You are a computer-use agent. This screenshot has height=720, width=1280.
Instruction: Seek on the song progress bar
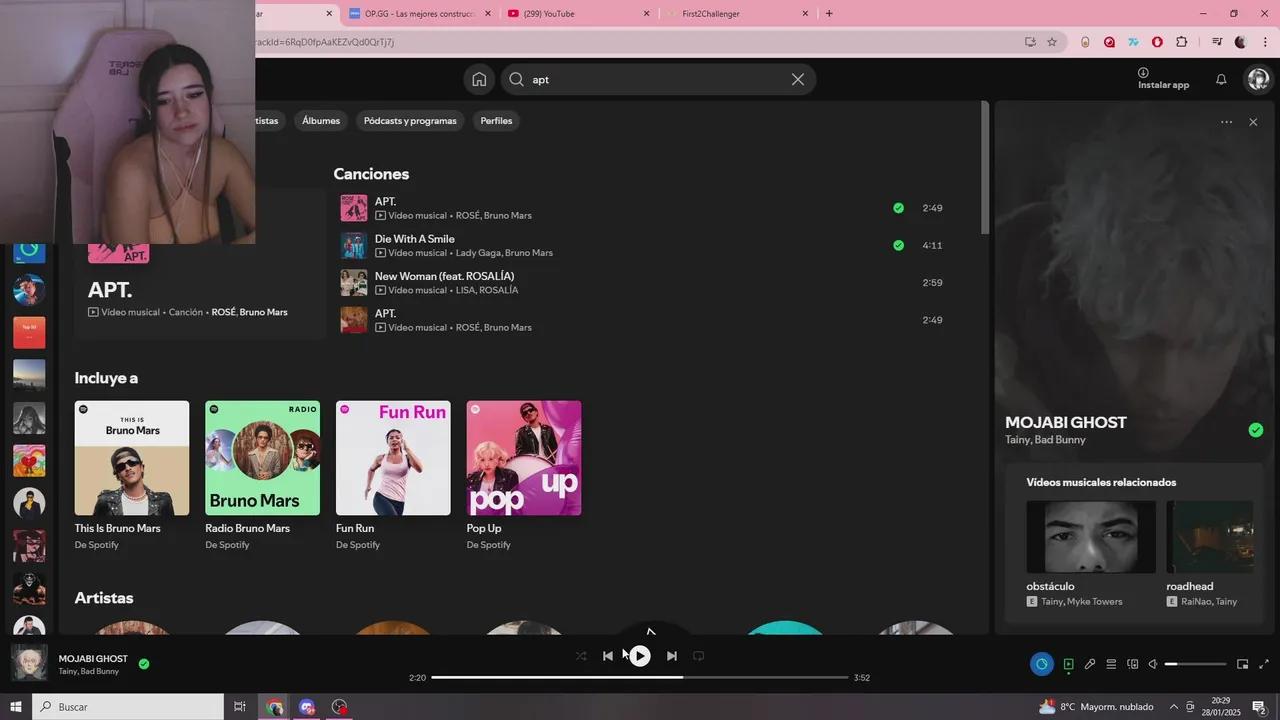coord(640,677)
